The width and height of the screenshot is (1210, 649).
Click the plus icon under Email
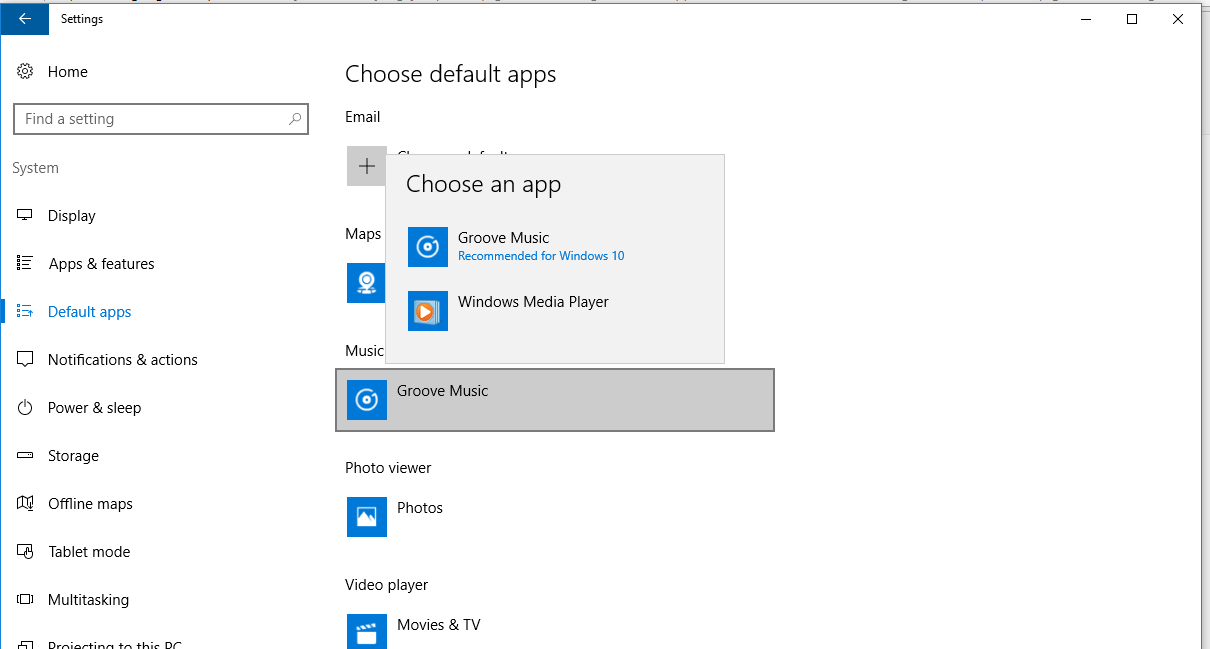[x=367, y=166]
